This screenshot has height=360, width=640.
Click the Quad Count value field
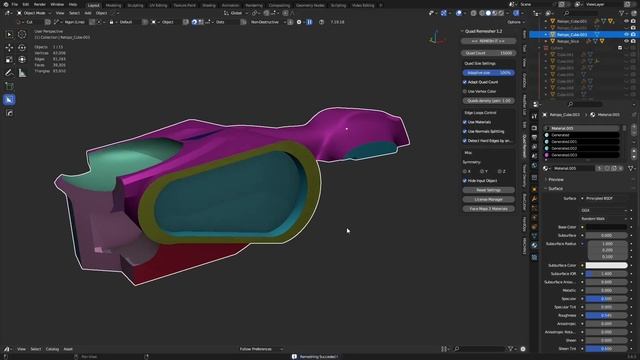point(488,53)
